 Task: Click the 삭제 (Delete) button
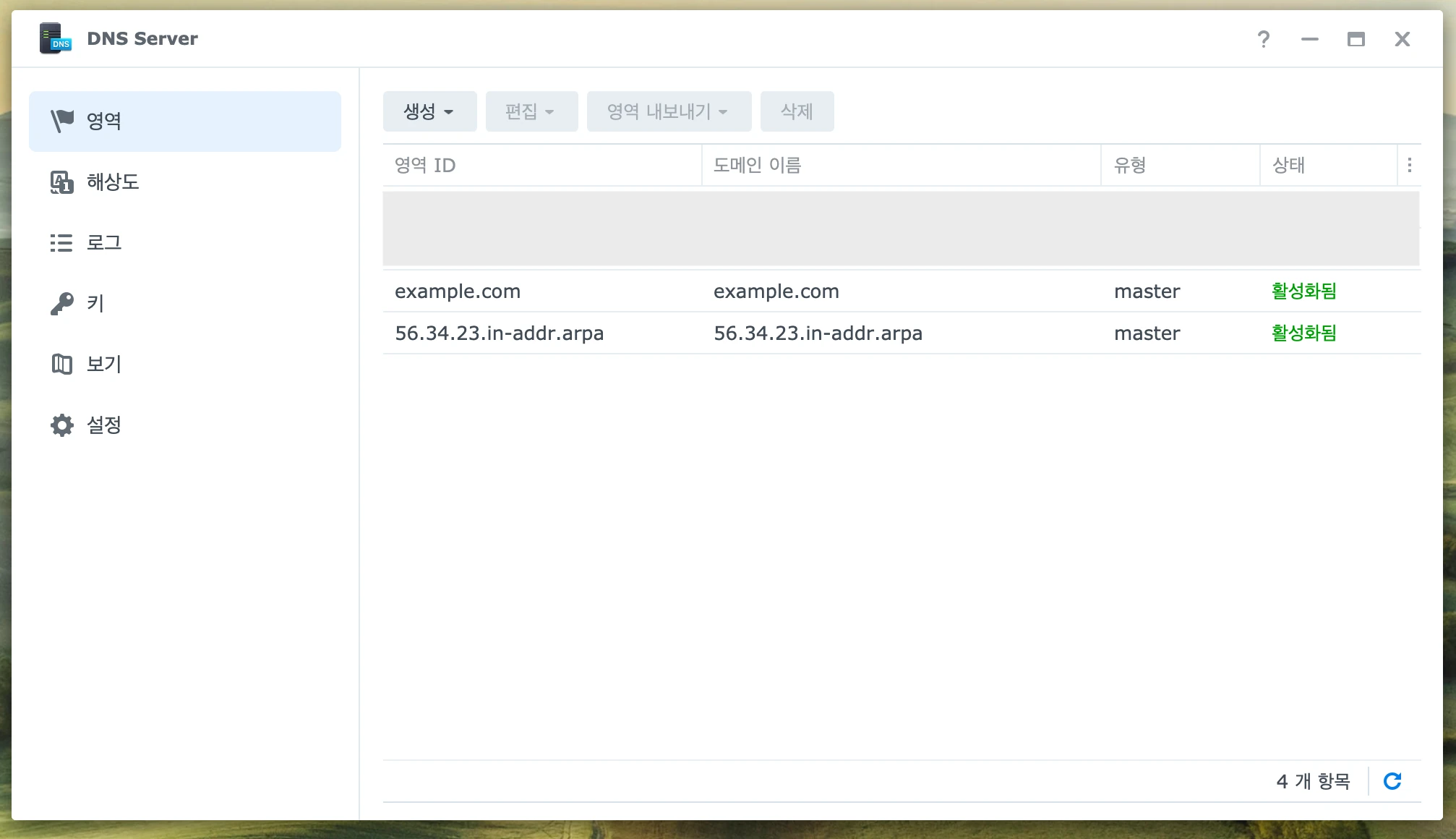click(x=797, y=111)
